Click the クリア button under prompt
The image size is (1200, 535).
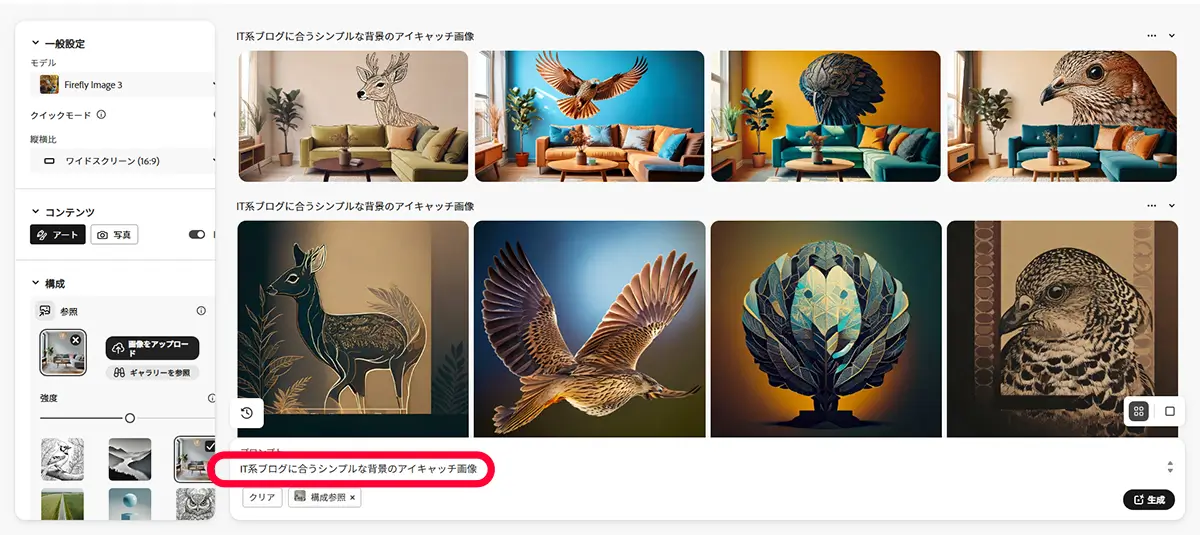tap(262, 497)
